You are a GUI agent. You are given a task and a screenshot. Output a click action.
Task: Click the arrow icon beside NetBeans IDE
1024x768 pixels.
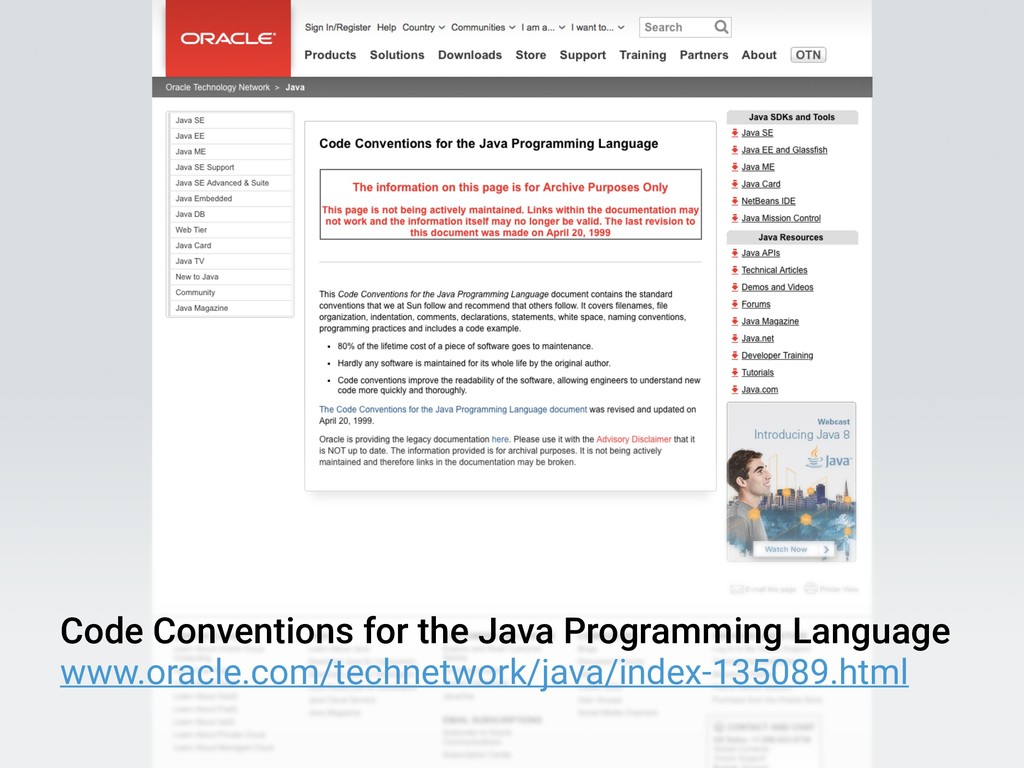(x=735, y=201)
